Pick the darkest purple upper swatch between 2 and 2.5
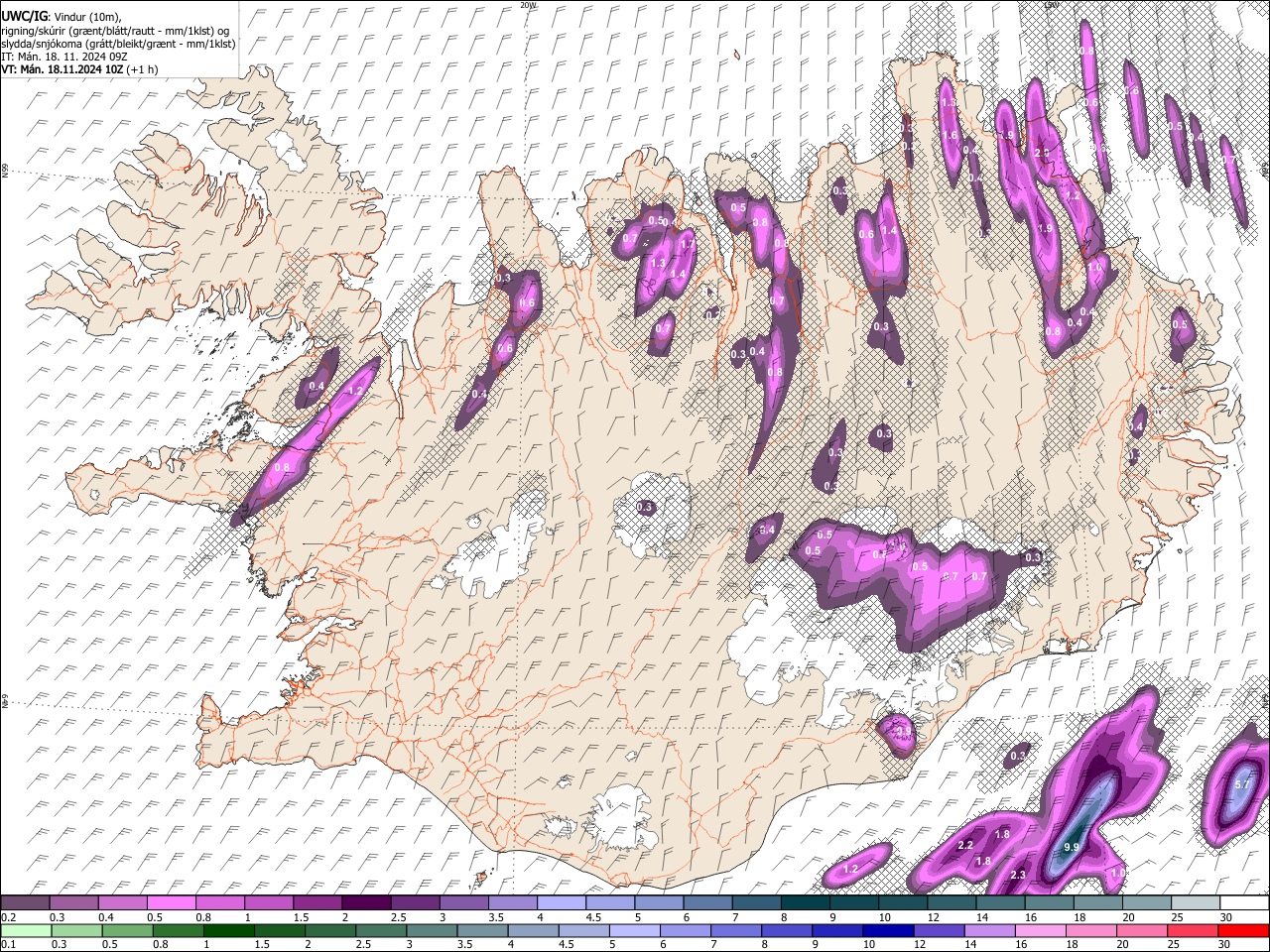Image resolution: width=1270 pixels, height=952 pixels. click(x=368, y=901)
